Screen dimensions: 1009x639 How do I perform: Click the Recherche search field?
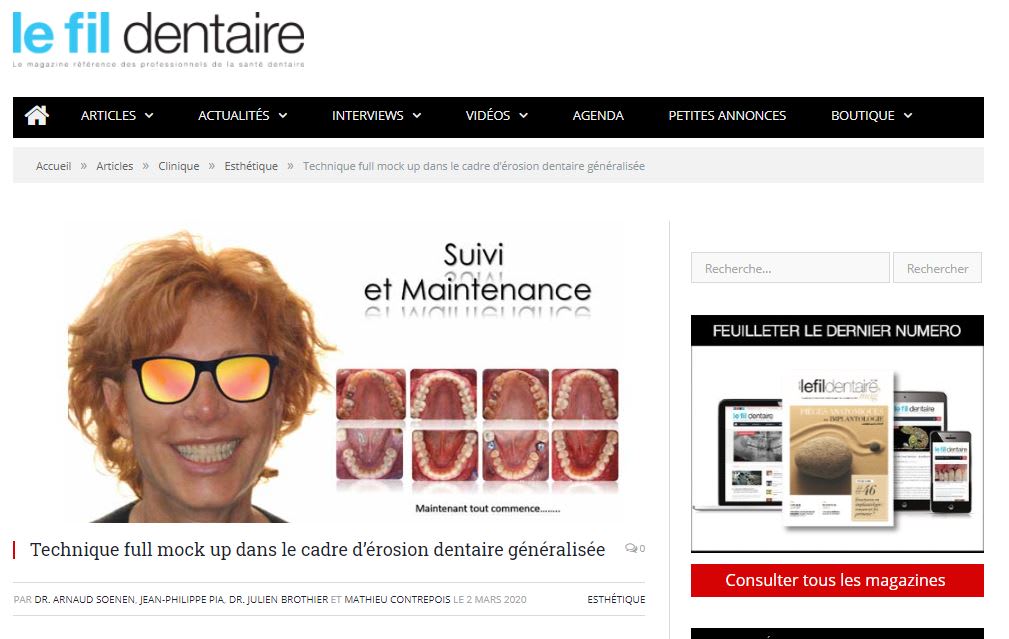pyautogui.click(x=790, y=268)
